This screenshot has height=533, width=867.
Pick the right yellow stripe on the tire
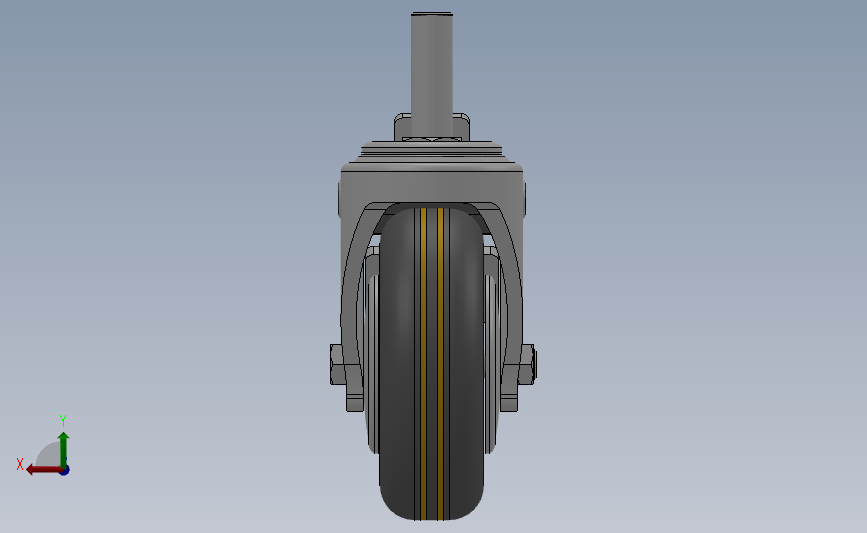440,364
